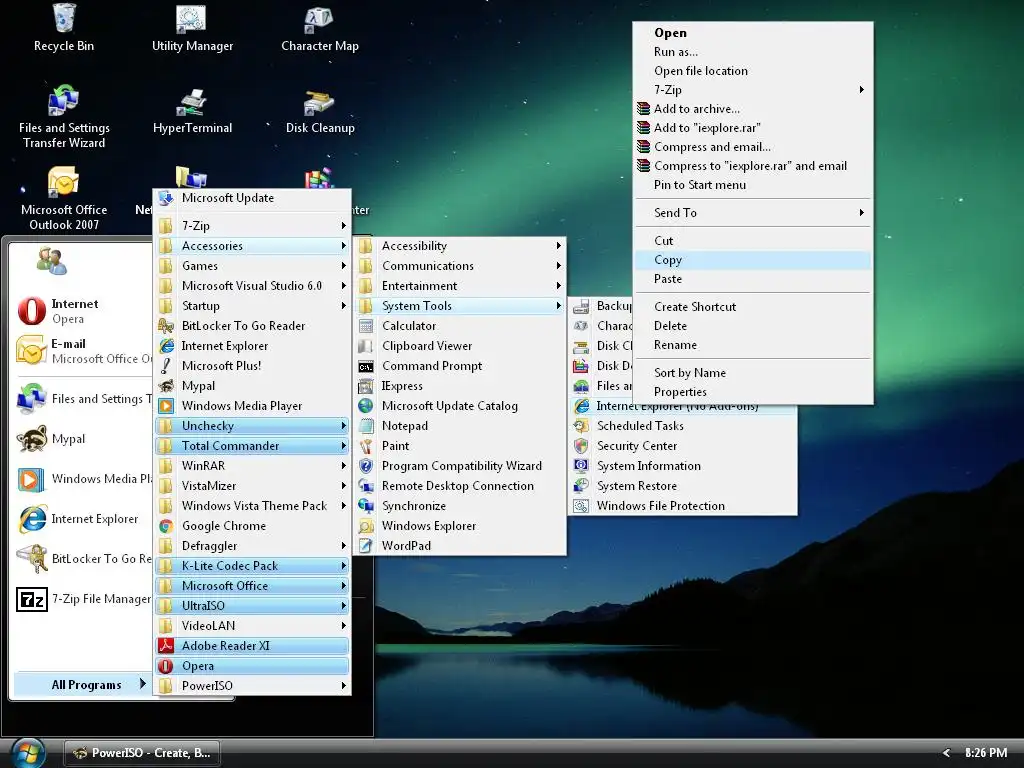Click the 7-Zip File Manager icon in Start menu
Screen dimensions: 1024x768
(31, 599)
